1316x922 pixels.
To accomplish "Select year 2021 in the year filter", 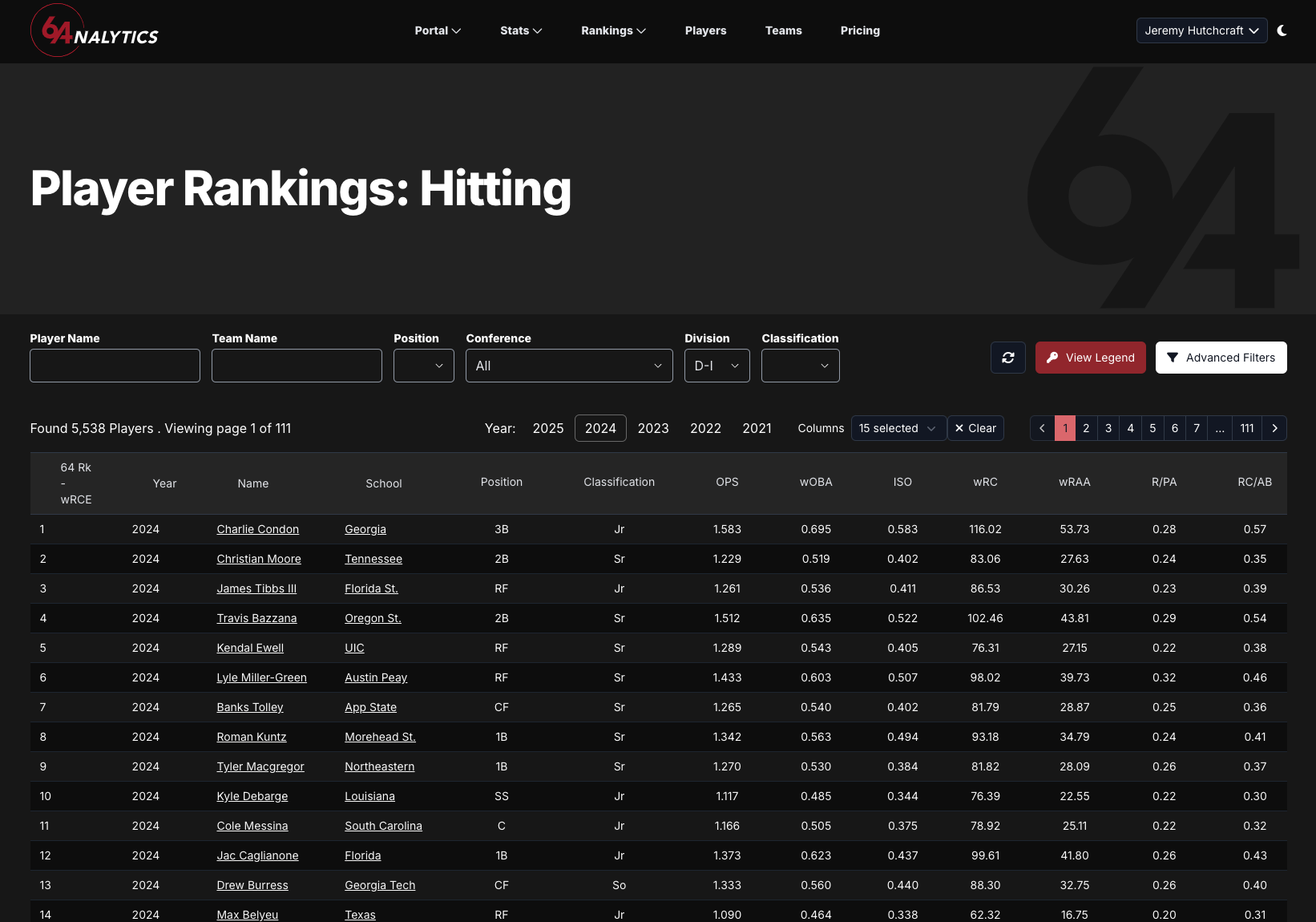I will point(757,428).
